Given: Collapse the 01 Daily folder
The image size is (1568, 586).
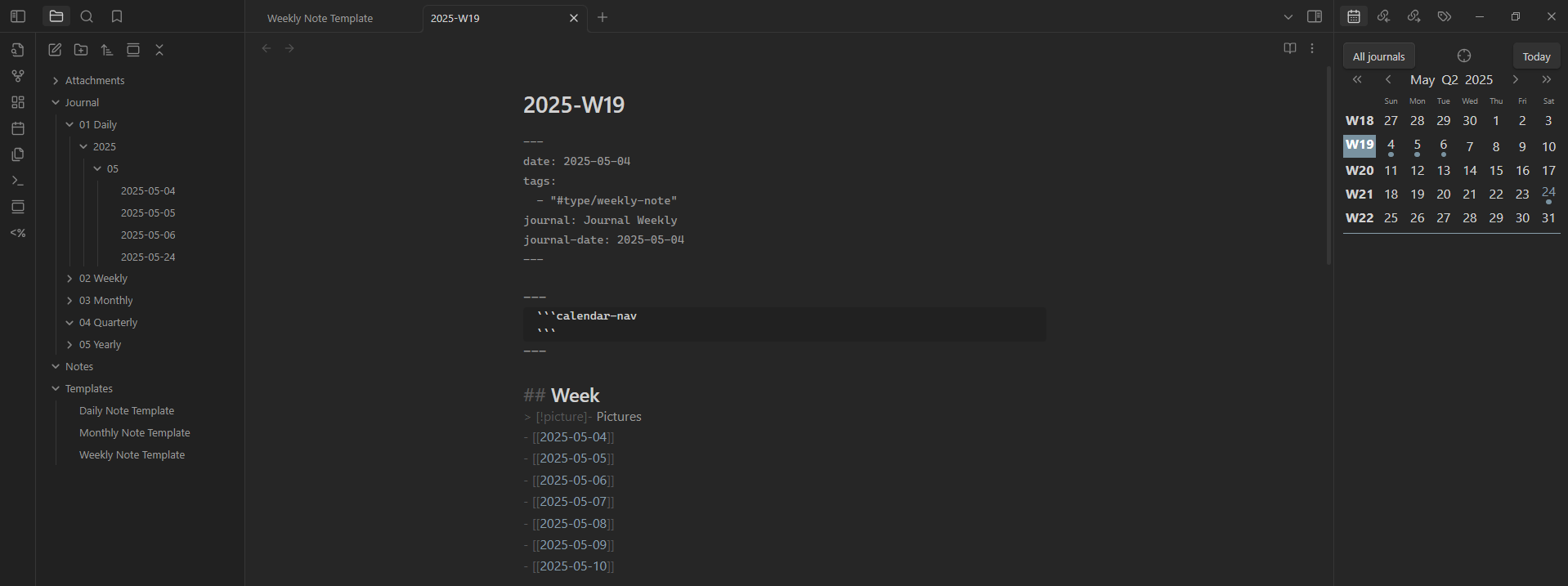Looking at the screenshot, I should (x=97, y=124).
